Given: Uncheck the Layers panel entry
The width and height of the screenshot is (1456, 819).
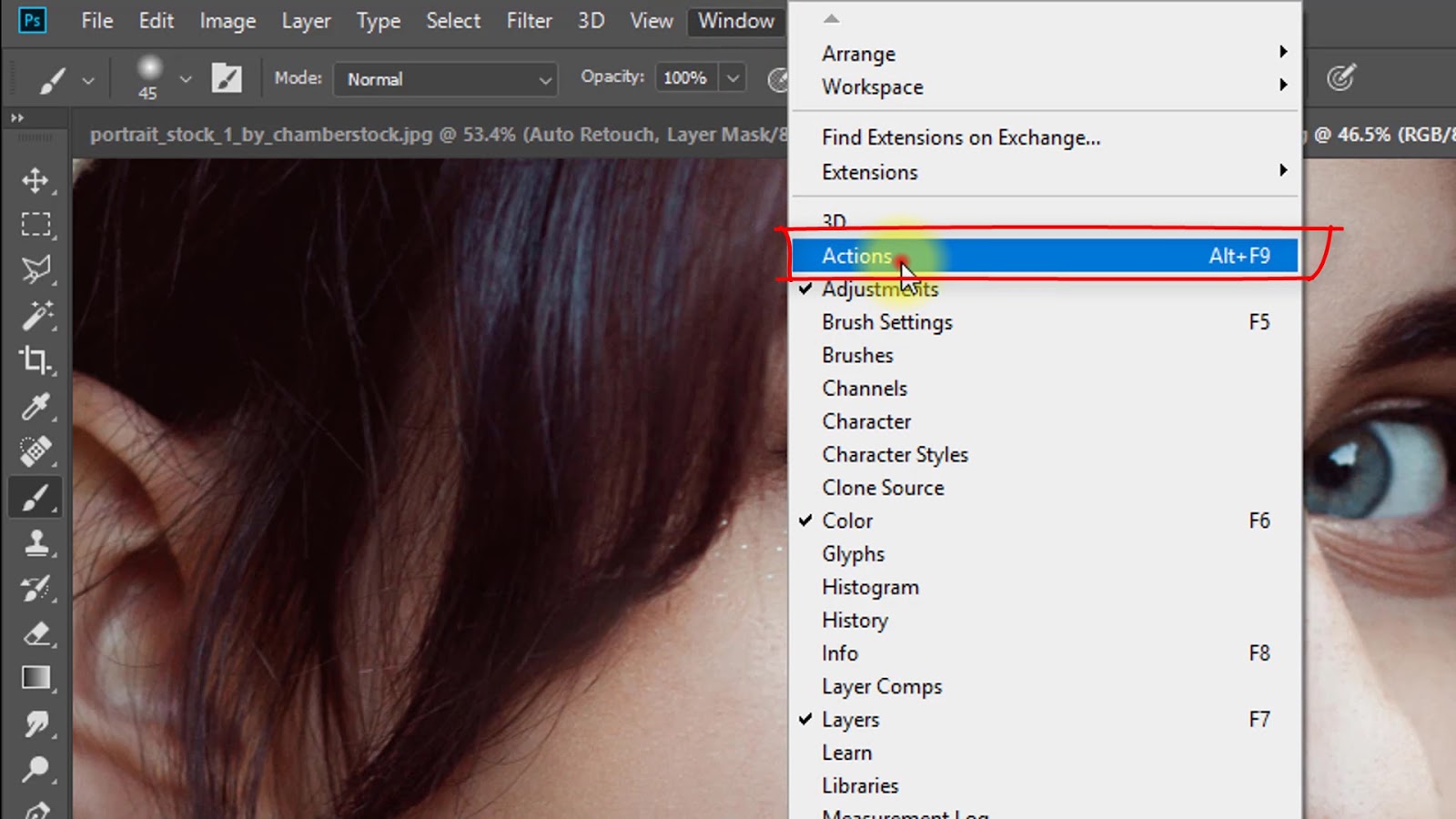Looking at the screenshot, I should 1045,719.
